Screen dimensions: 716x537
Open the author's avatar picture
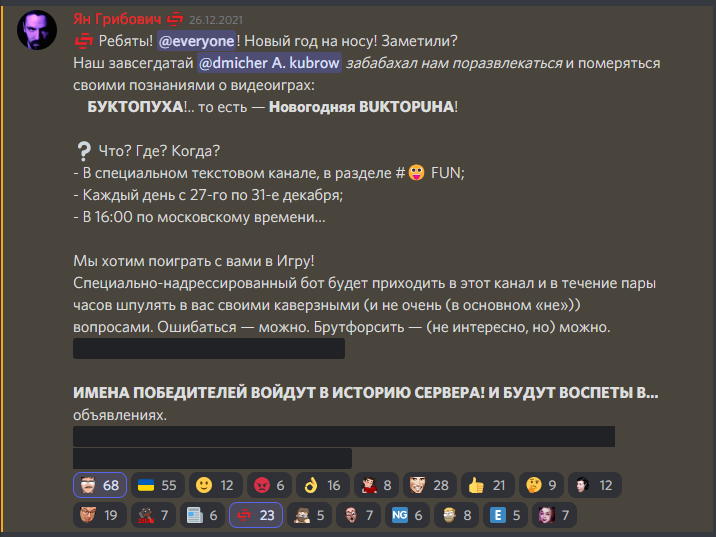tap(37, 32)
